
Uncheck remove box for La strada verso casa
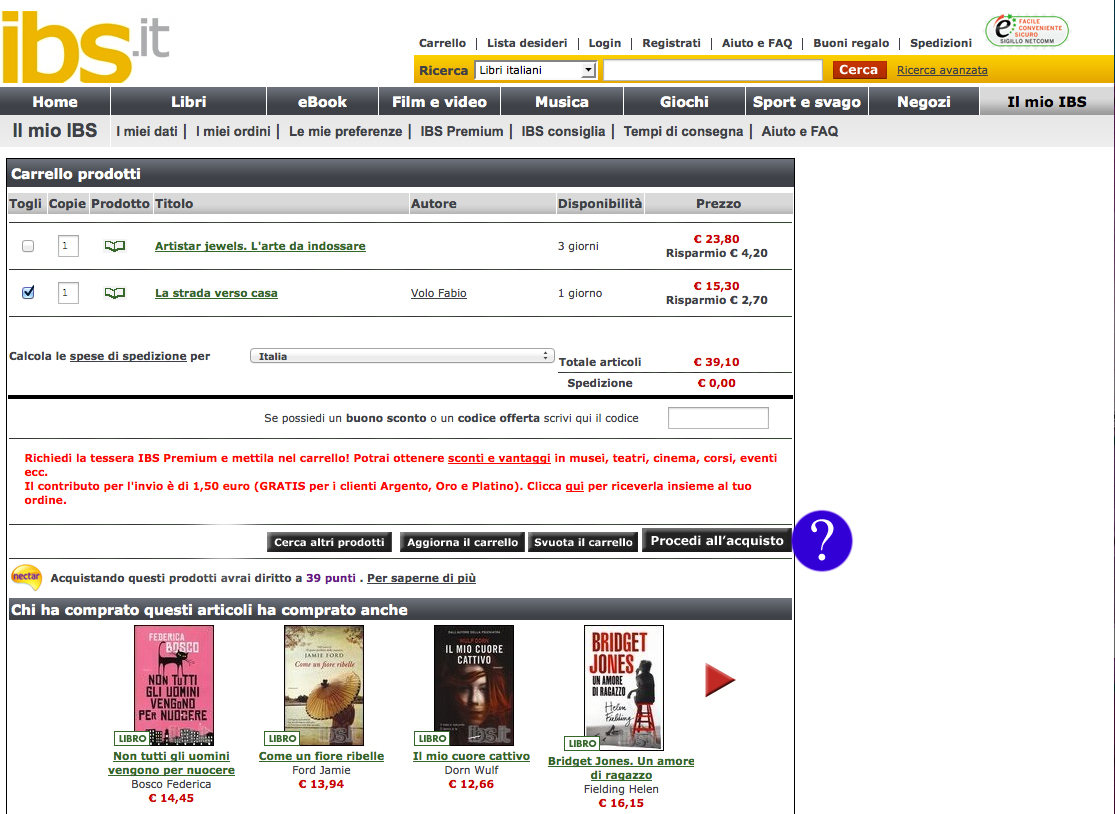[28, 292]
